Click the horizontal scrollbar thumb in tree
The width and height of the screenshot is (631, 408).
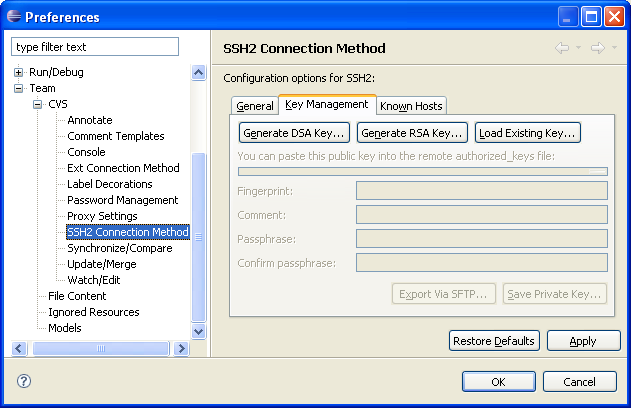[x=101, y=348]
